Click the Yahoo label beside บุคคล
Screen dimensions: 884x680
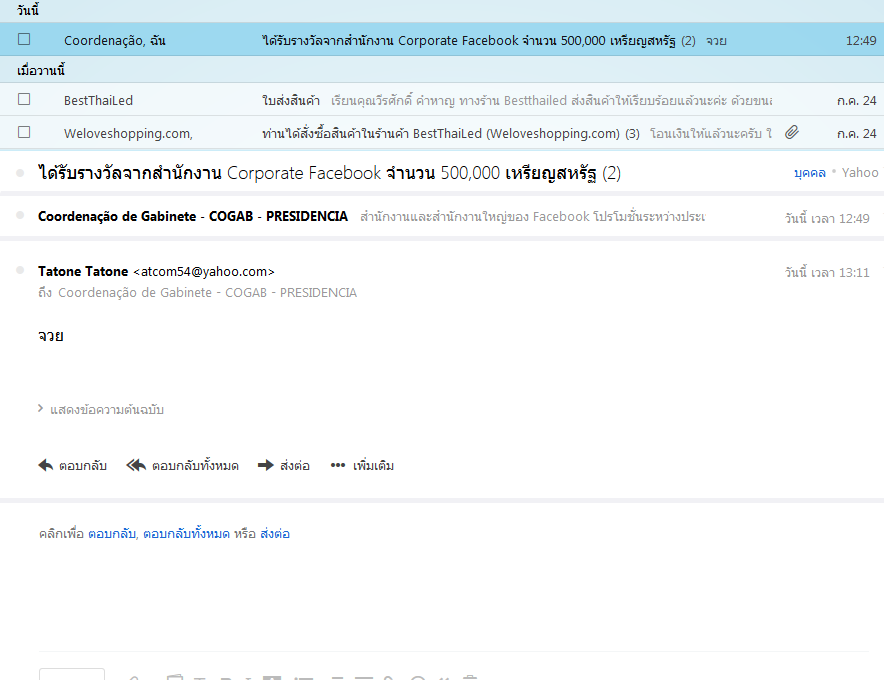(x=860, y=173)
